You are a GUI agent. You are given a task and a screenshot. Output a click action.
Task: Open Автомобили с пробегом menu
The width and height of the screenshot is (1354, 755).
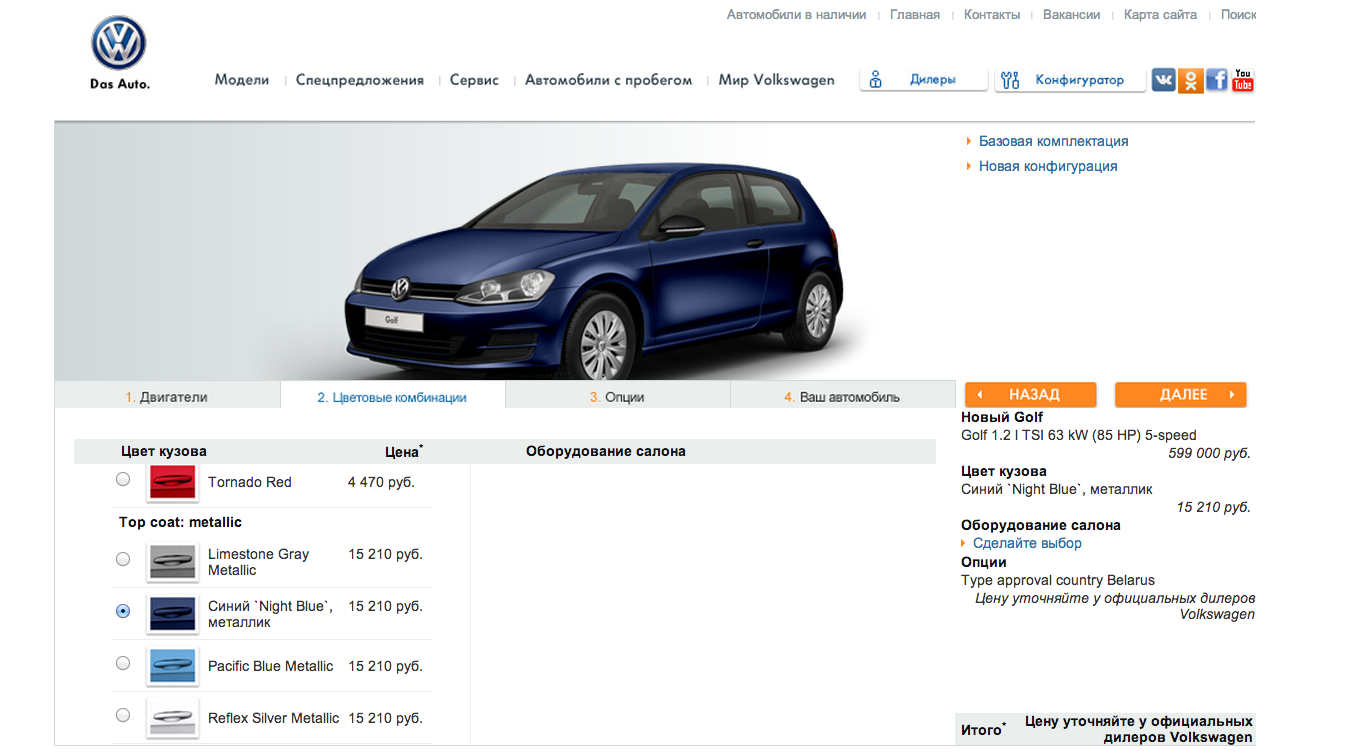click(608, 80)
